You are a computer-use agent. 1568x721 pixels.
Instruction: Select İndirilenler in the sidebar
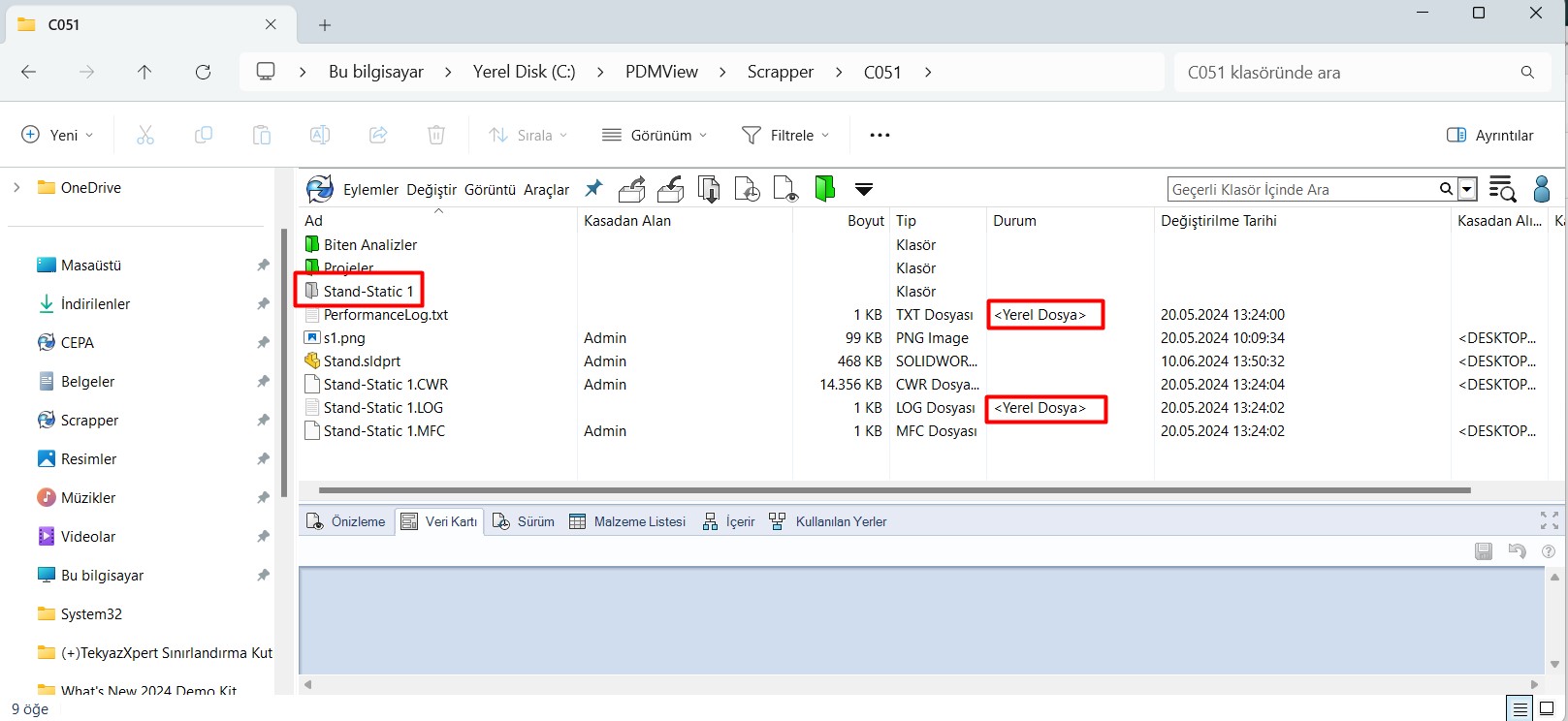95,303
